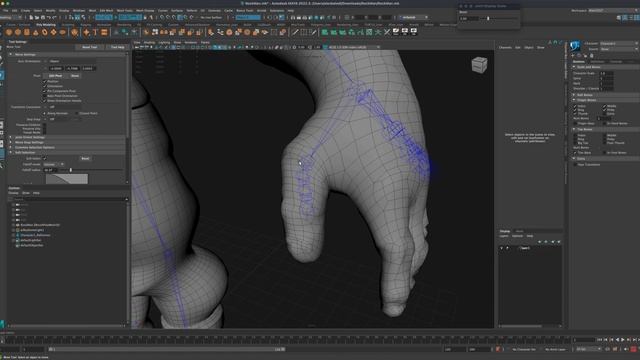Screen dimensions: 640x360
Task: Click the HumanIK character logo icon
Action: (x=575, y=45)
